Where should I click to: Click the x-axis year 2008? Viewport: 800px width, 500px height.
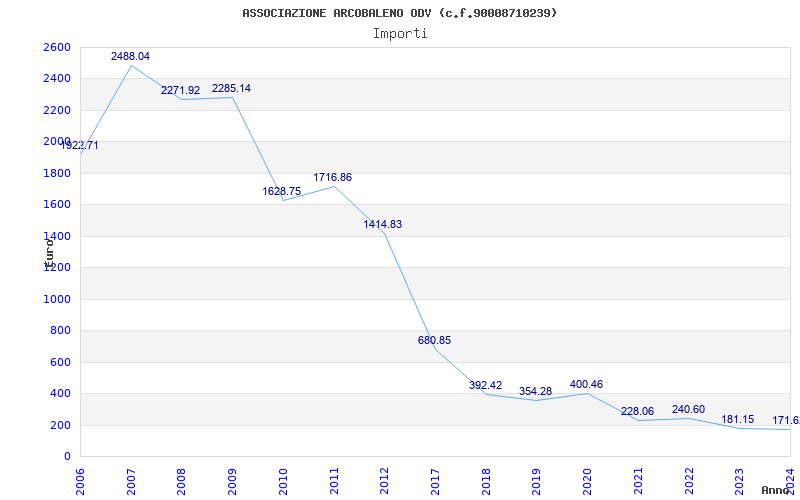click(181, 482)
